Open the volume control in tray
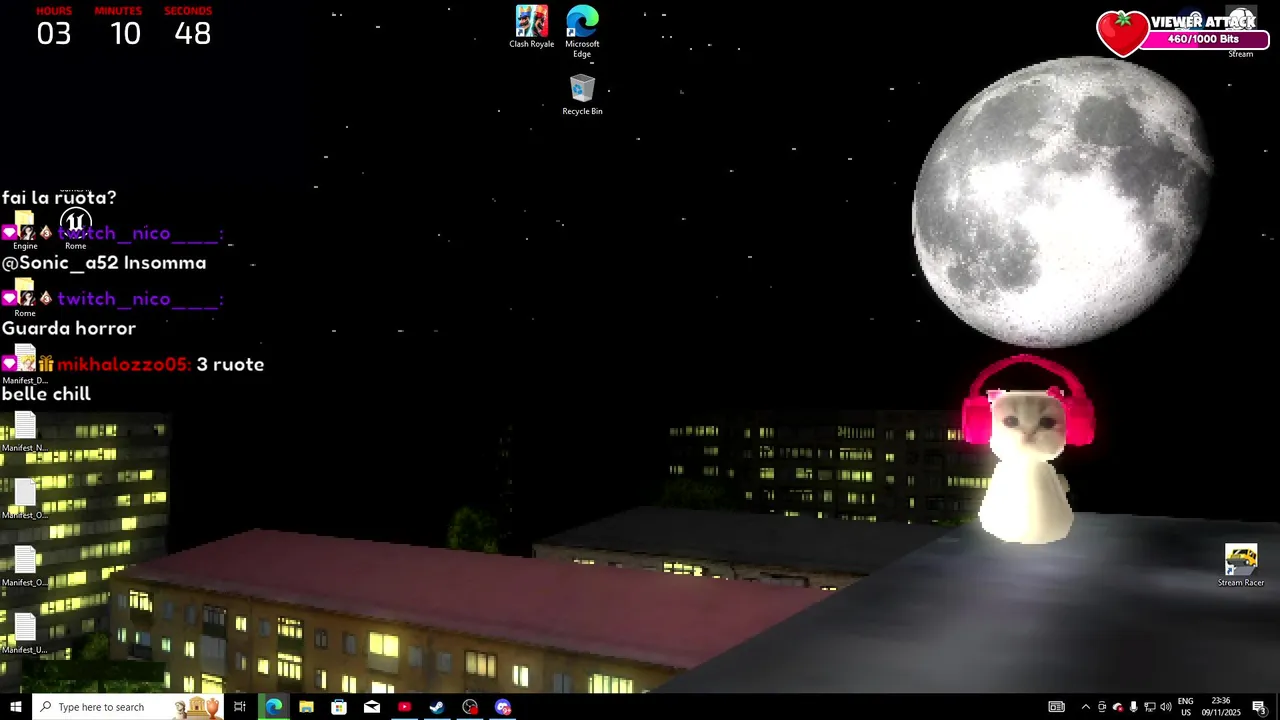This screenshot has height=720, width=1280. point(1165,707)
